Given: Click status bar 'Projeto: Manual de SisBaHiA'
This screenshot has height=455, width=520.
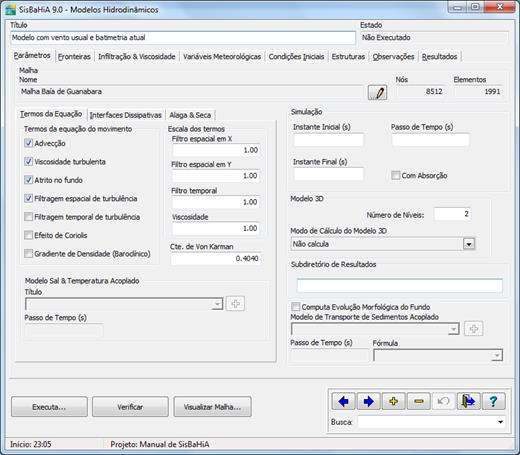Looking at the screenshot, I should pos(160,444).
